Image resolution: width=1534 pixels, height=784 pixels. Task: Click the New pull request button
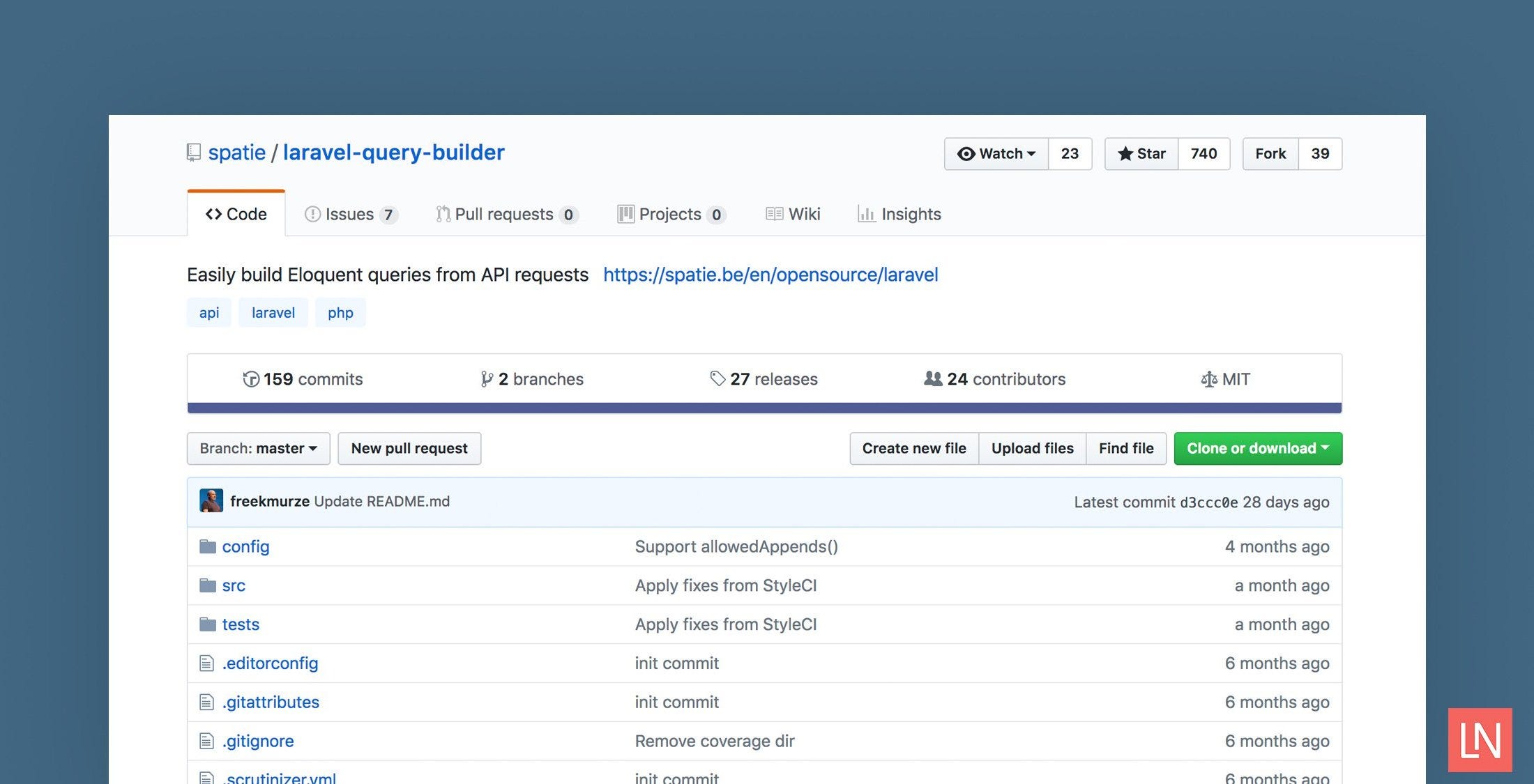(409, 448)
